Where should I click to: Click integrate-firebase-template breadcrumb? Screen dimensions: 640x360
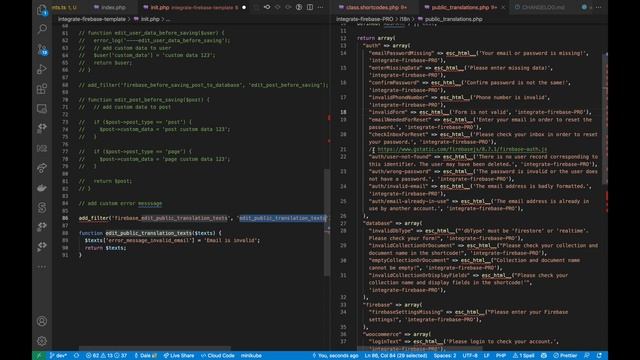(x=91, y=19)
